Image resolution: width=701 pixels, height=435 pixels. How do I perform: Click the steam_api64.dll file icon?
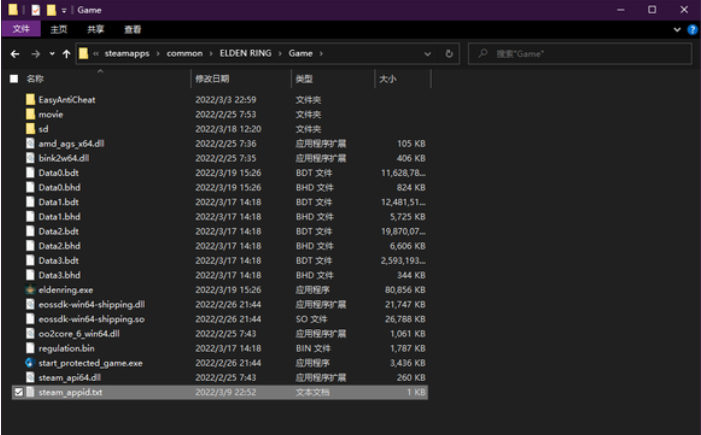coord(30,378)
